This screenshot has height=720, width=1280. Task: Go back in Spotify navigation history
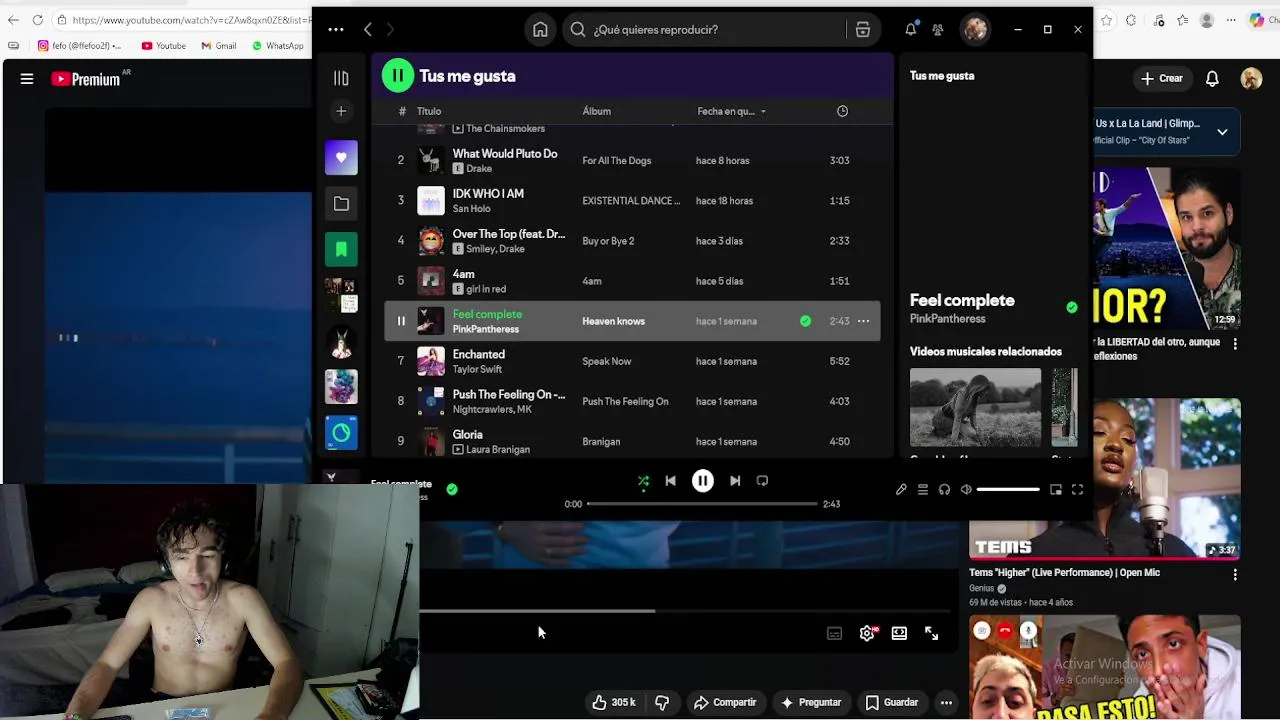pos(367,30)
